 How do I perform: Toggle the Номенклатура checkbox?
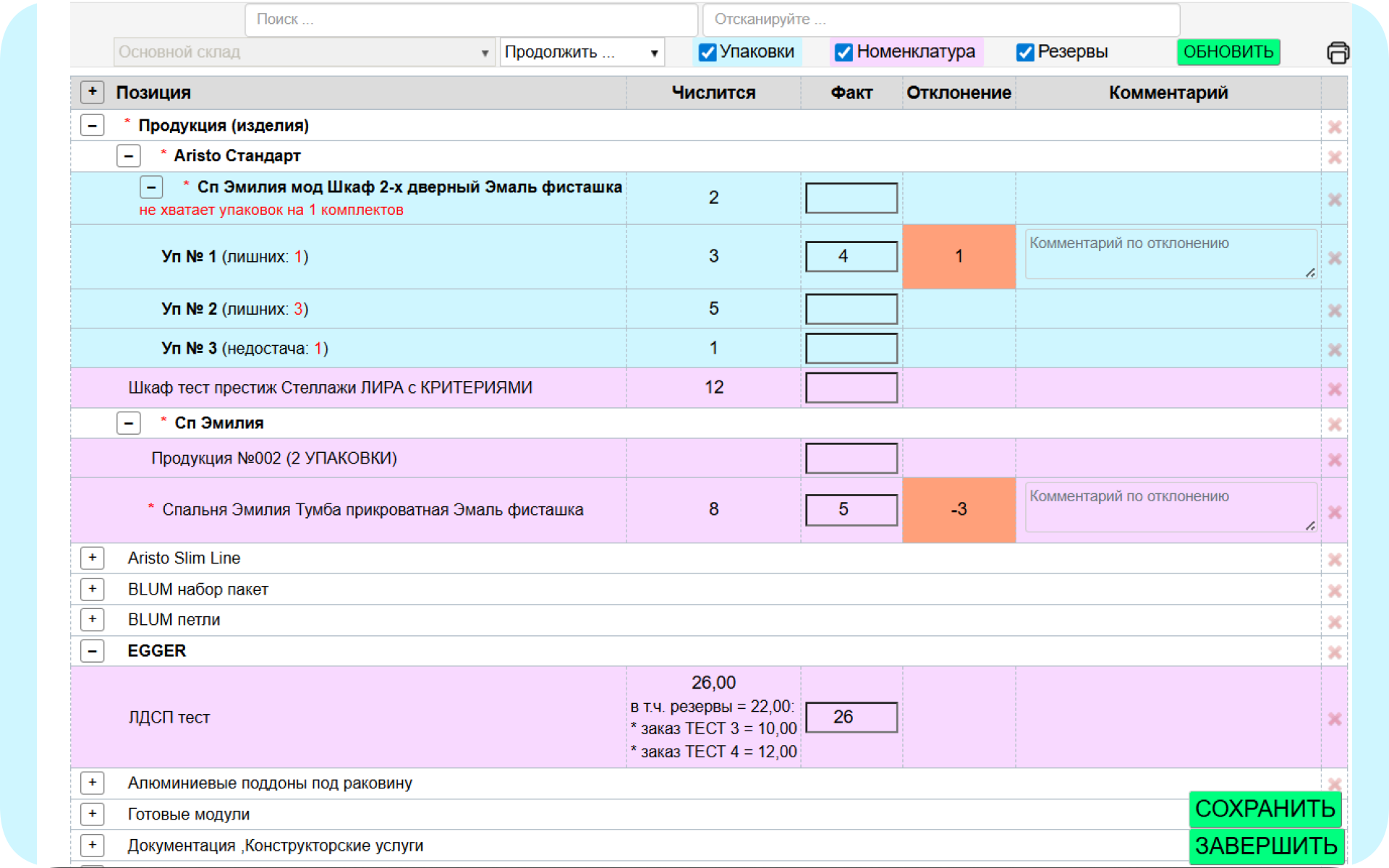point(844,52)
